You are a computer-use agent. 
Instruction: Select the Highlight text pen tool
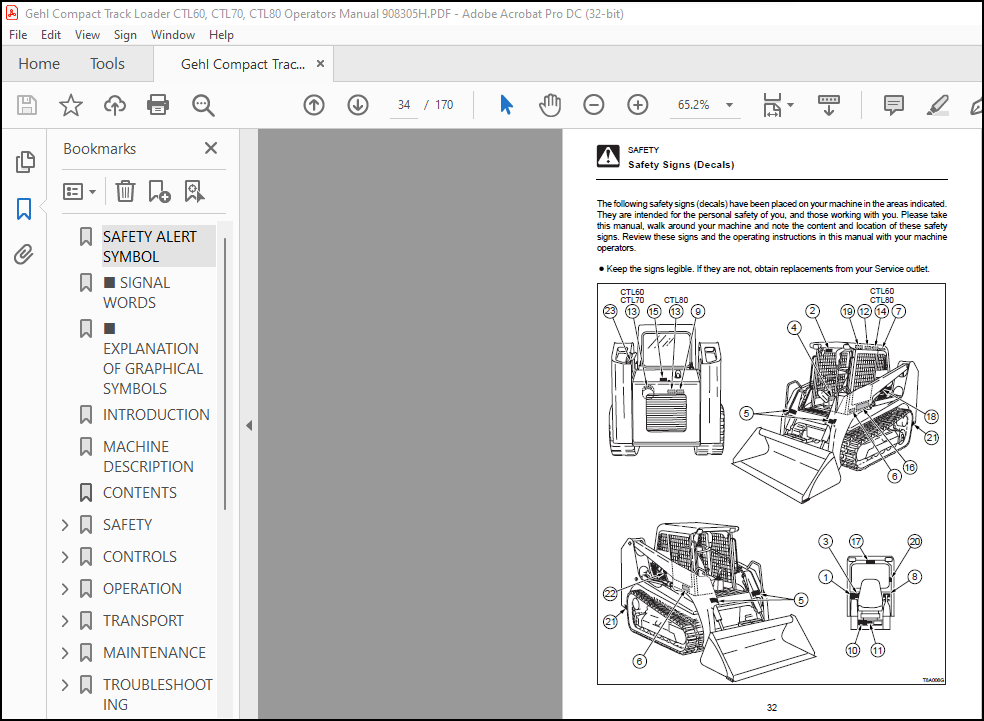937,105
